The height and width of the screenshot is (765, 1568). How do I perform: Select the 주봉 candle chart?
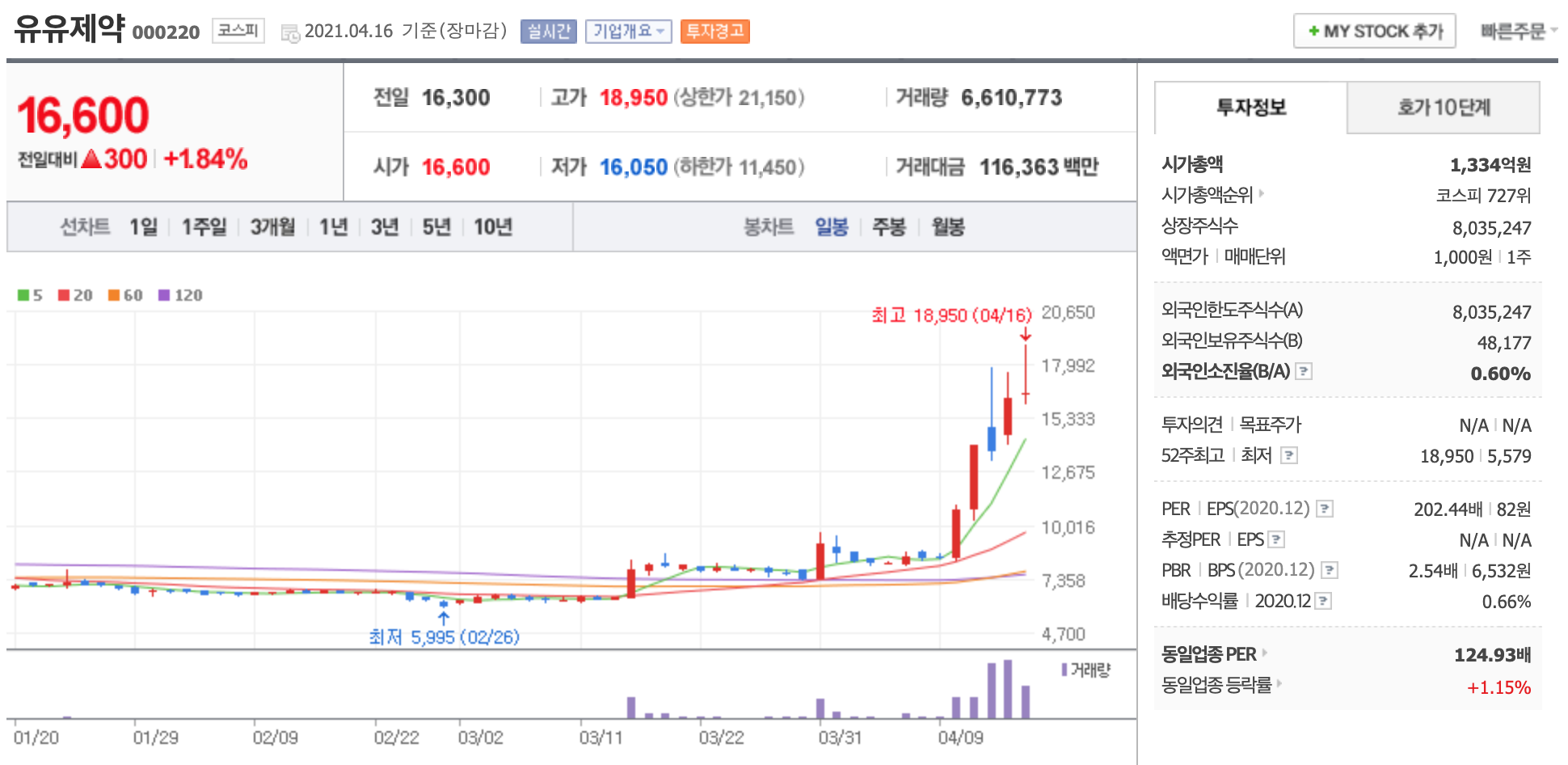point(889,227)
